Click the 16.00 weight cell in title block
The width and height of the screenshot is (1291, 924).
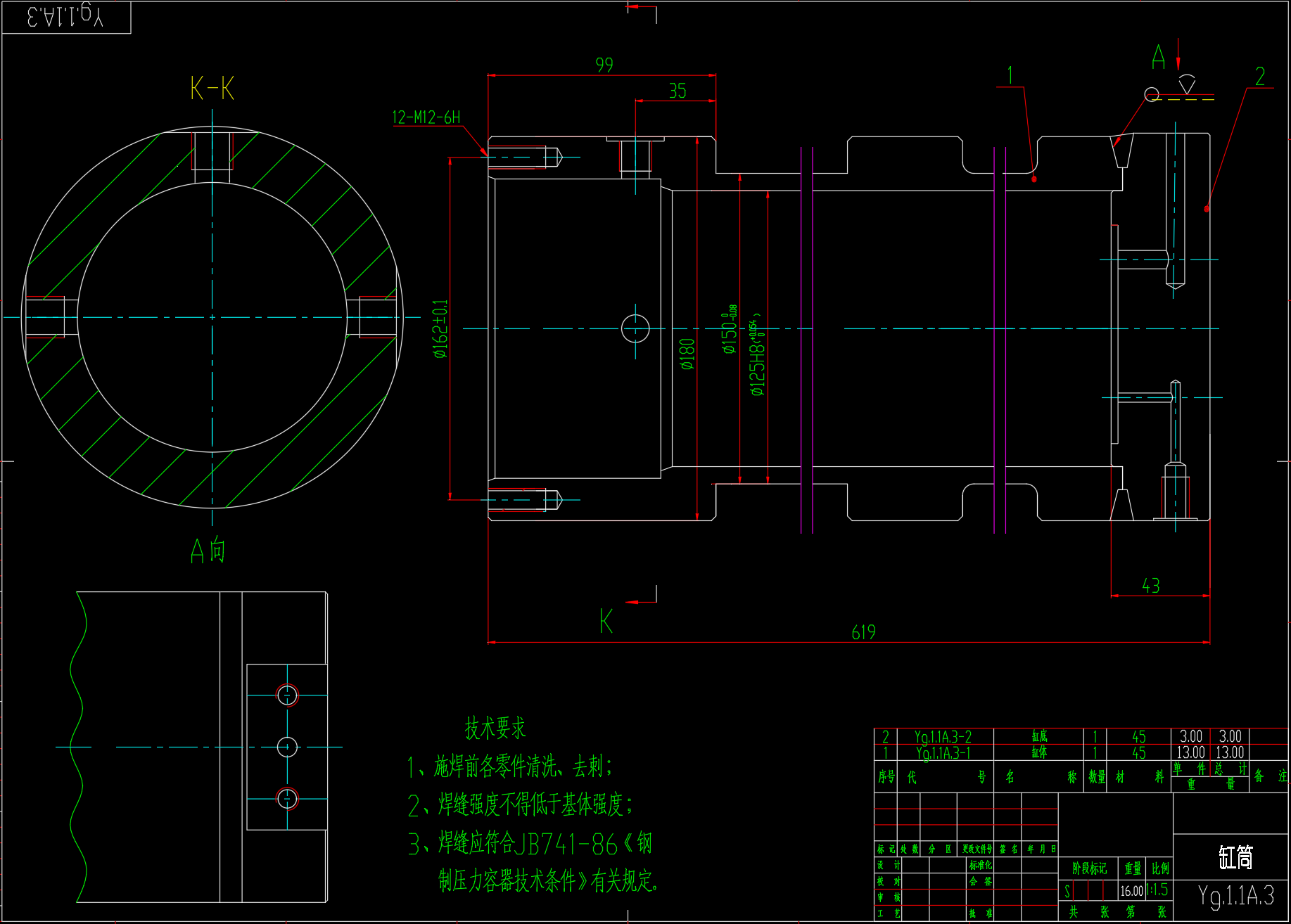click(1131, 891)
